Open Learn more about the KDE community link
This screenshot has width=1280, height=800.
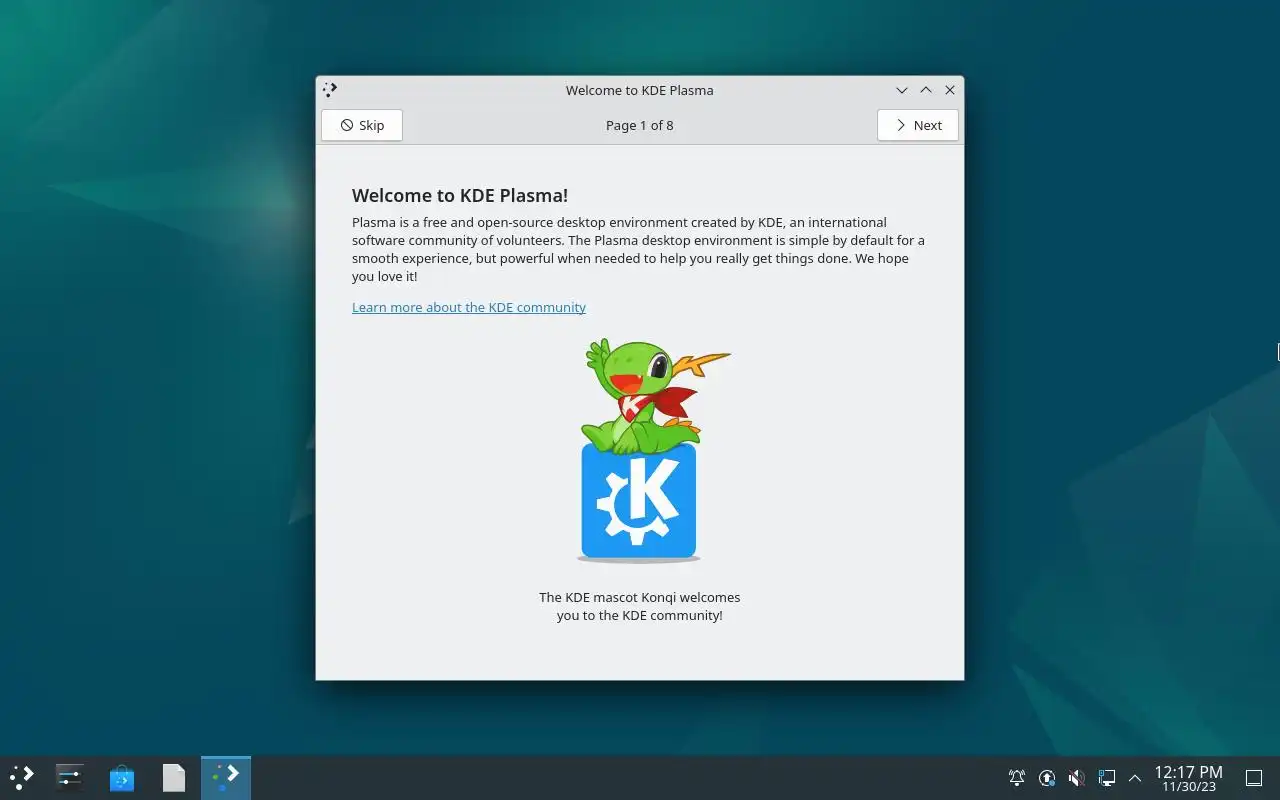pyautogui.click(x=469, y=307)
